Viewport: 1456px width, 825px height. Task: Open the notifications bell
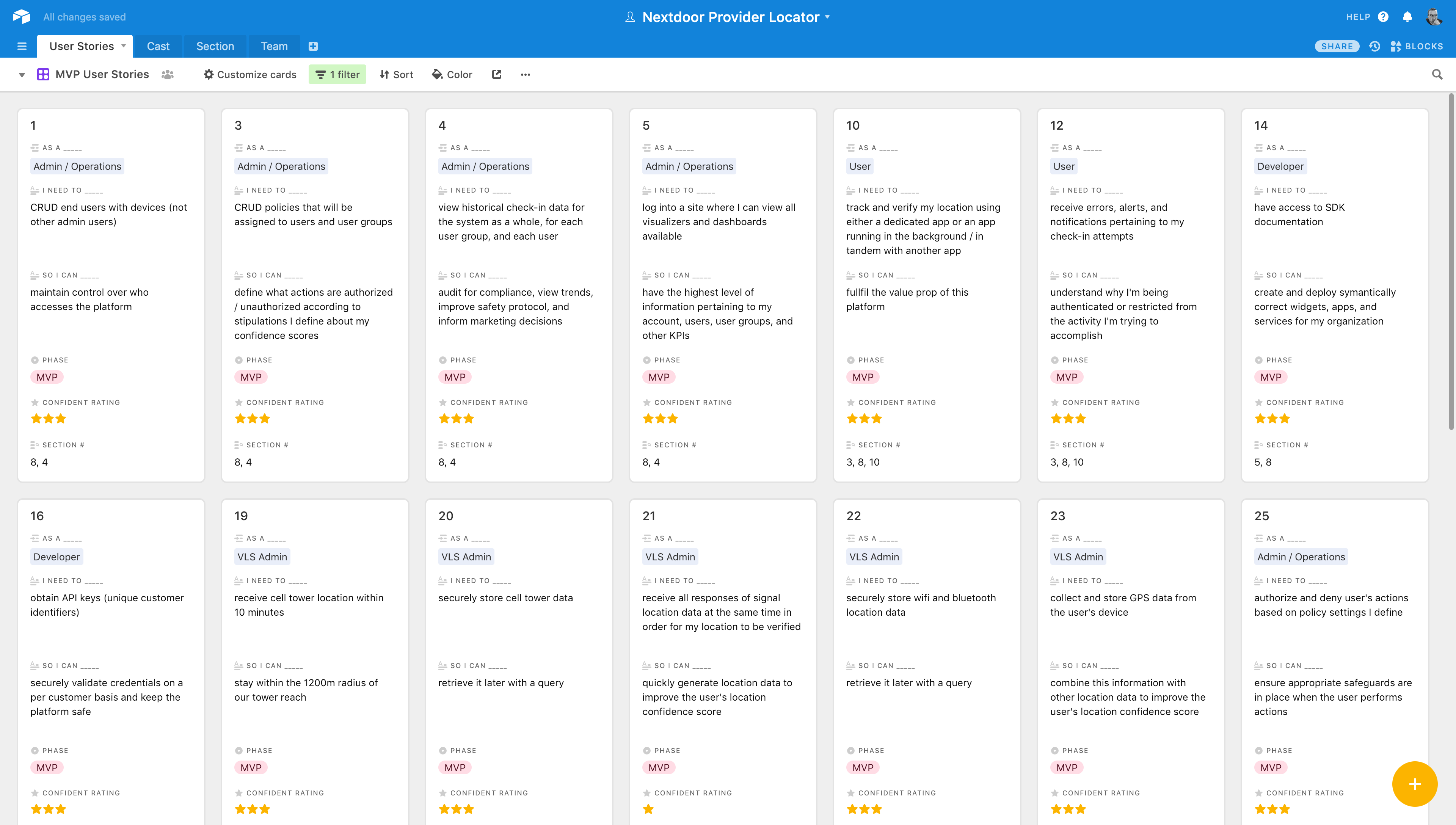click(x=1407, y=16)
